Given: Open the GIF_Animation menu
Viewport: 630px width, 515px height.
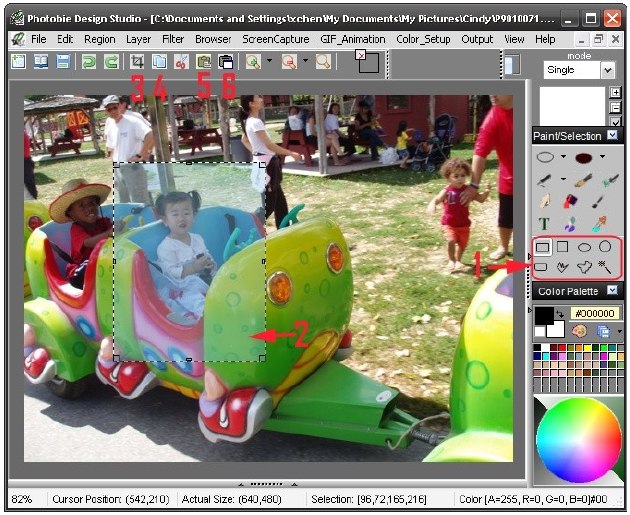Looking at the screenshot, I should 323,39.
